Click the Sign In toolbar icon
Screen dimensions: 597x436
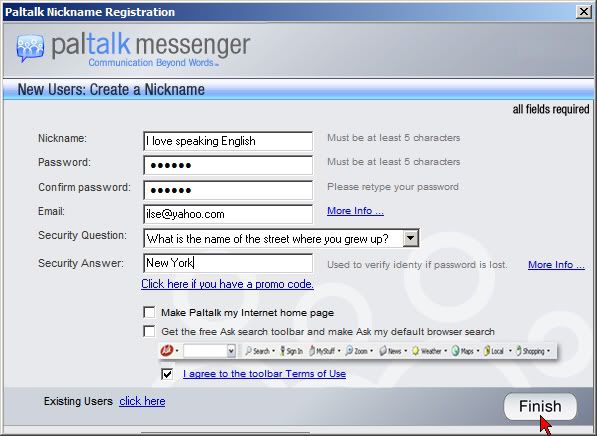[x=283, y=351]
